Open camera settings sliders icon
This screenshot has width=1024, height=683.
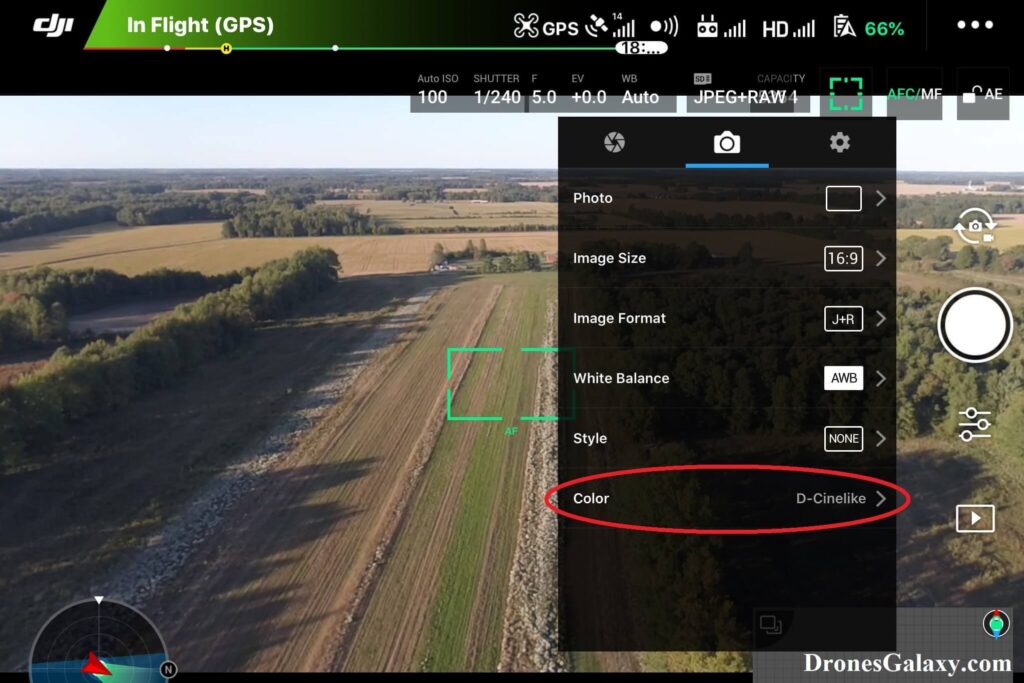974,424
